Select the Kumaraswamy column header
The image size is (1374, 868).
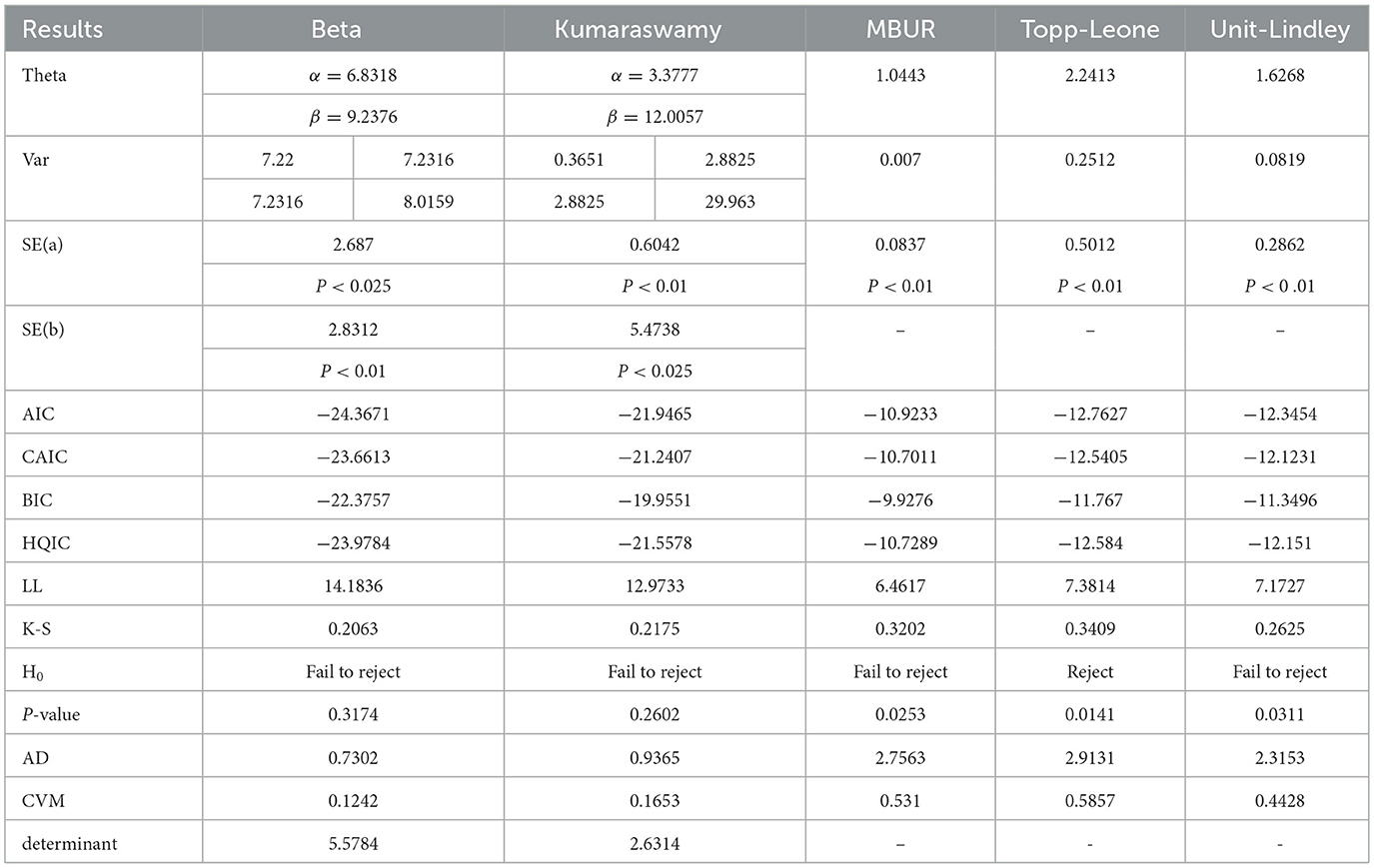tap(638, 29)
